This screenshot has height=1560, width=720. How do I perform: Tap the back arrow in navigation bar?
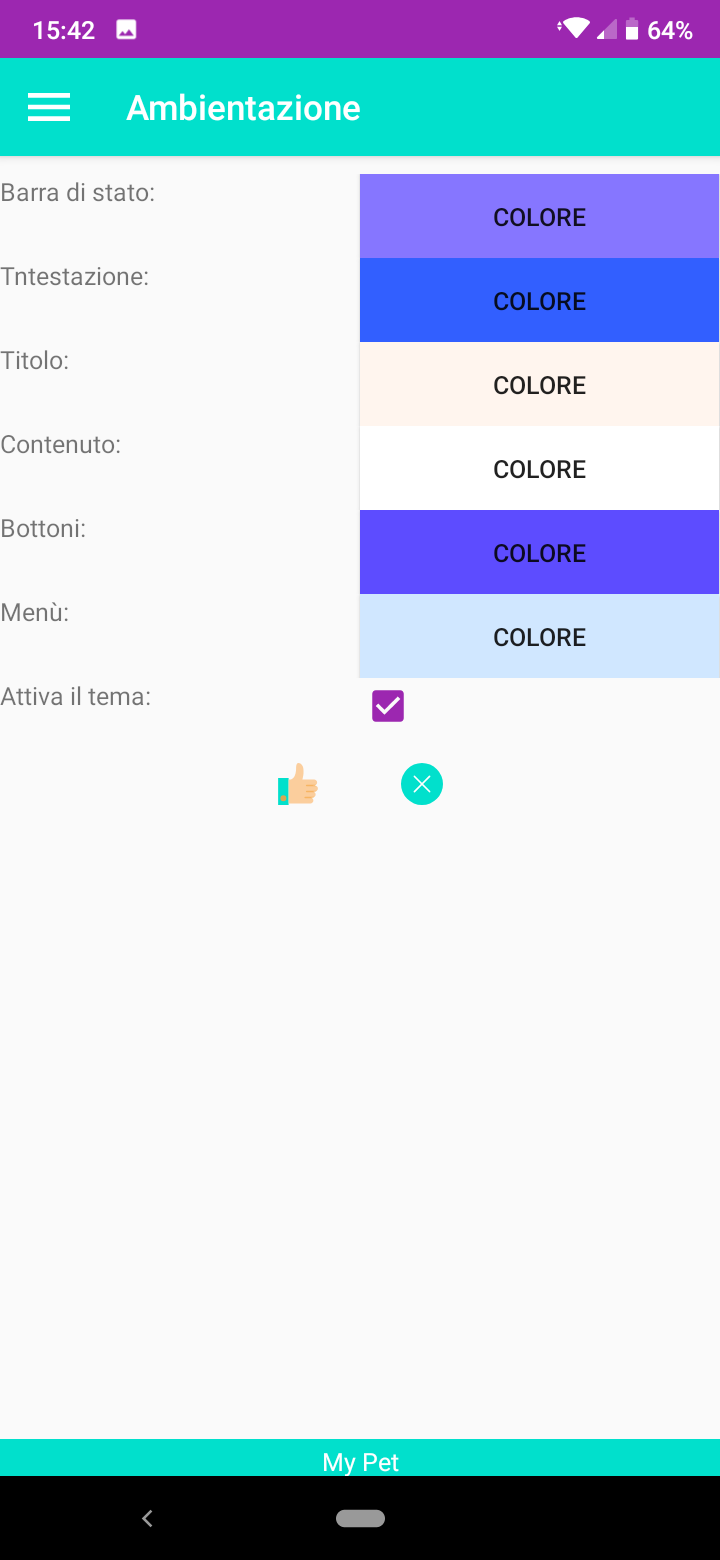coord(147,1518)
